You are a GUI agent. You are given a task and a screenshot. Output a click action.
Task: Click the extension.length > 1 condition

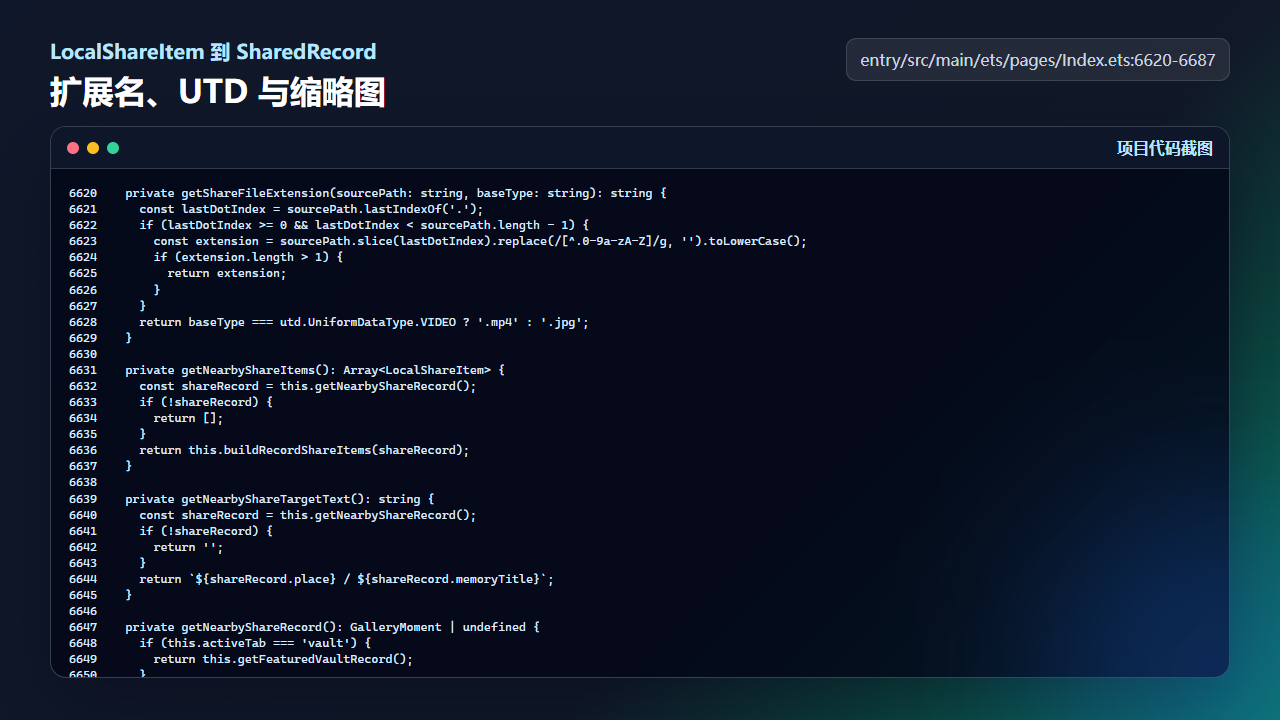click(248, 257)
